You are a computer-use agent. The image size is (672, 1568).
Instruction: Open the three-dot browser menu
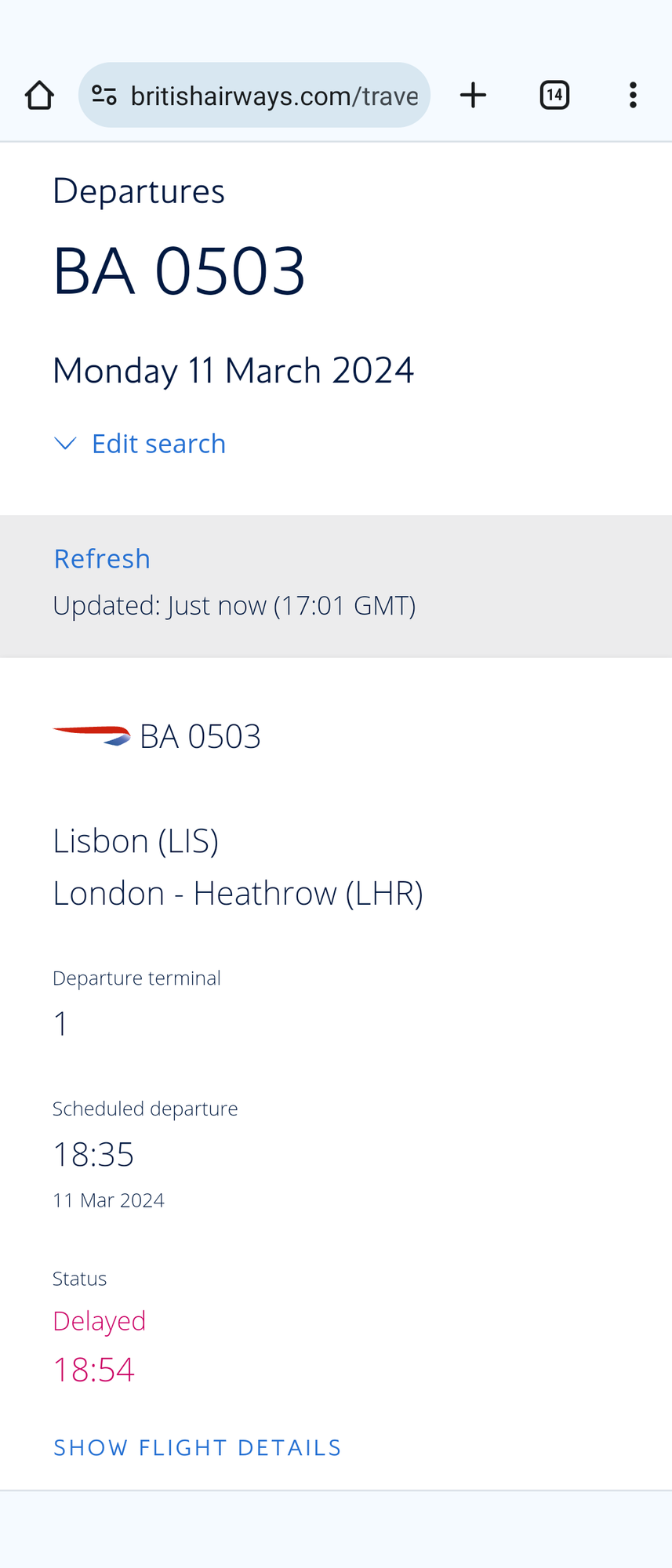pyautogui.click(x=633, y=96)
